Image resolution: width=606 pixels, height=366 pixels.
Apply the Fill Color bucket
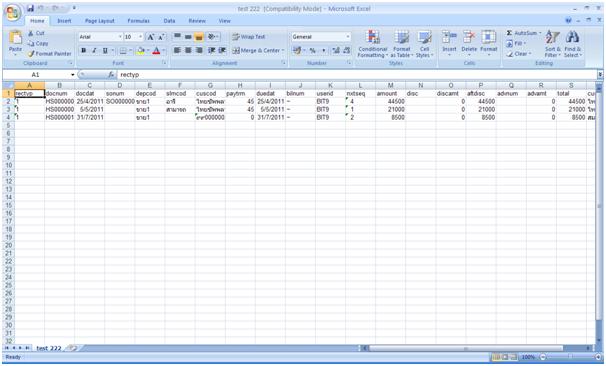(x=140, y=51)
